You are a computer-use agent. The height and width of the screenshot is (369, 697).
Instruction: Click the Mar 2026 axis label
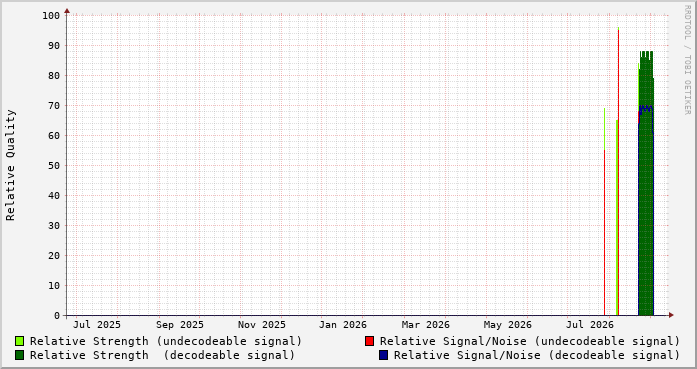pyautogui.click(x=426, y=325)
